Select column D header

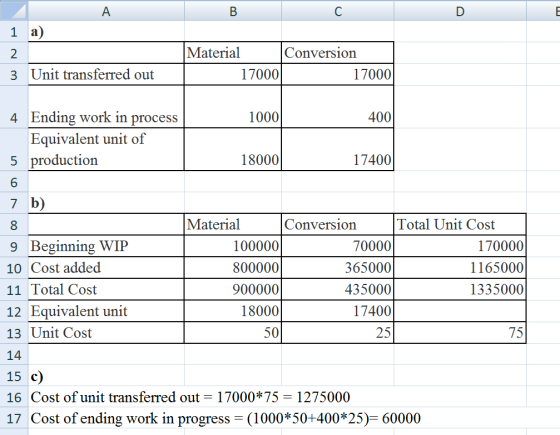pos(460,11)
